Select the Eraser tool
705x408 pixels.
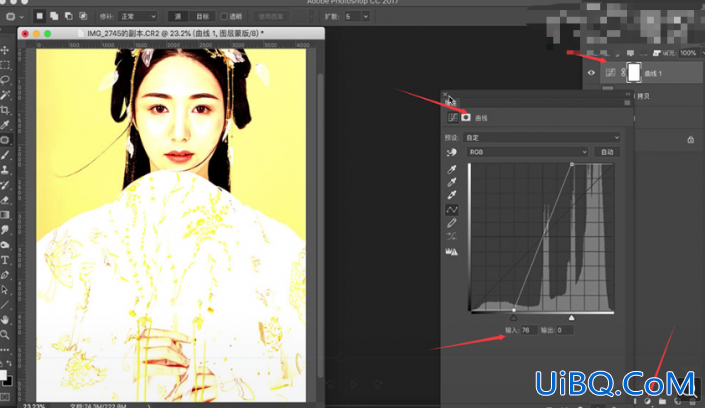click(5, 200)
